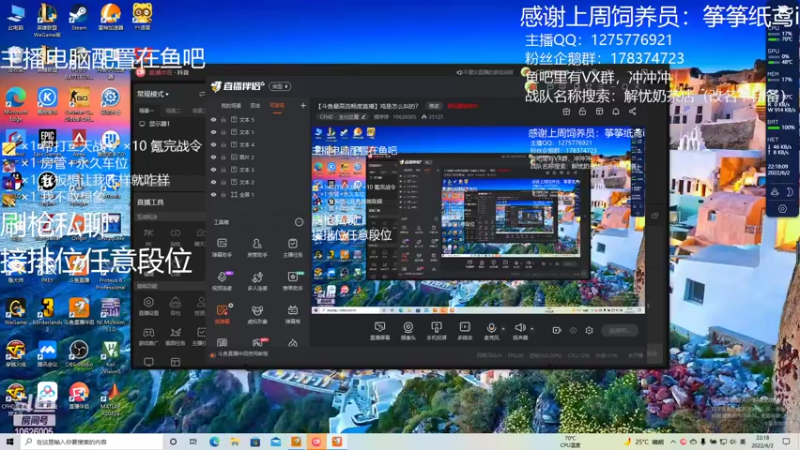Hide the 文本 1 layer
This screenshot has height=450, width=800.
tap(213, 132)
